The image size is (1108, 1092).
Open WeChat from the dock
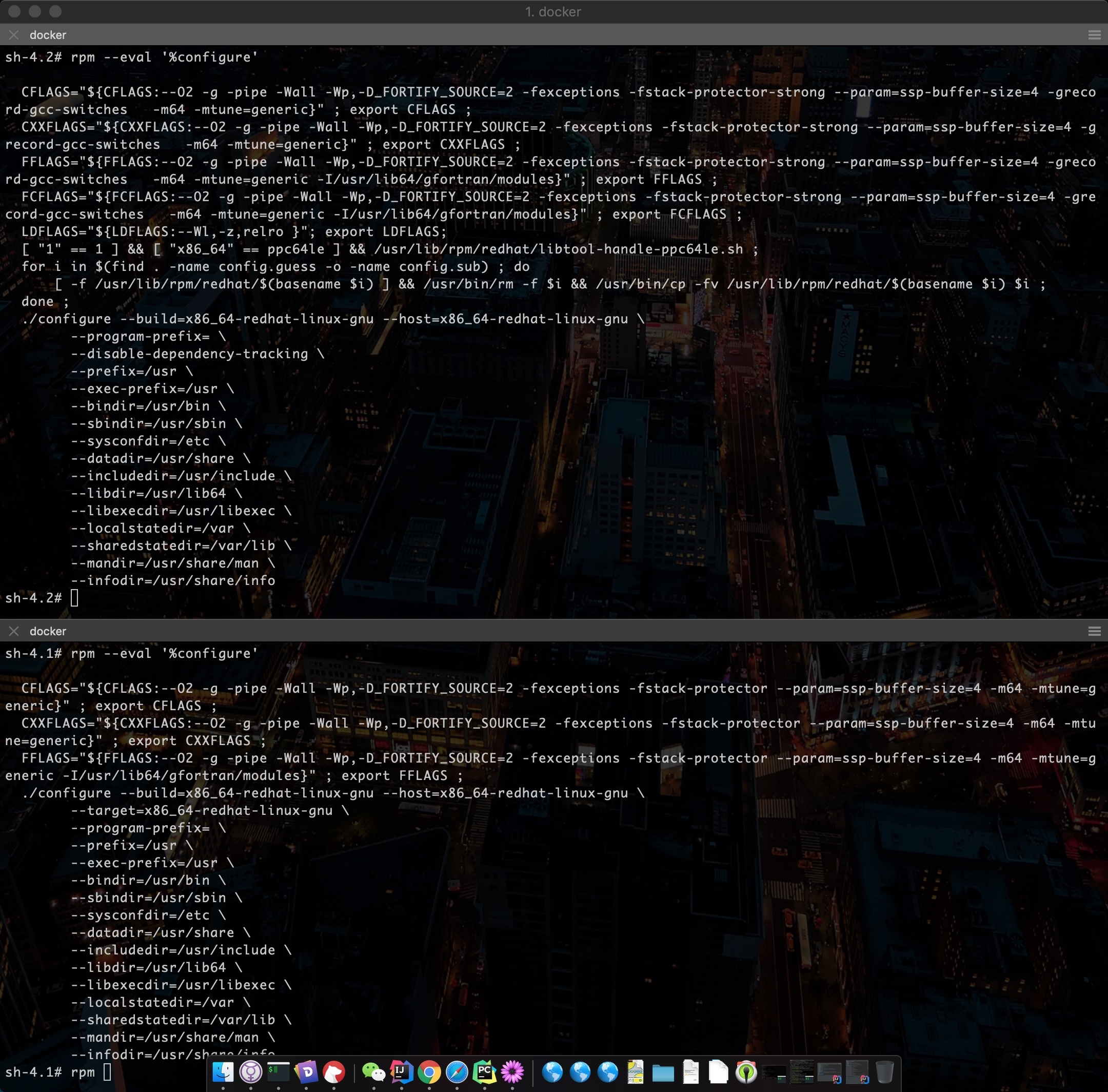(x=374, y=1071)
